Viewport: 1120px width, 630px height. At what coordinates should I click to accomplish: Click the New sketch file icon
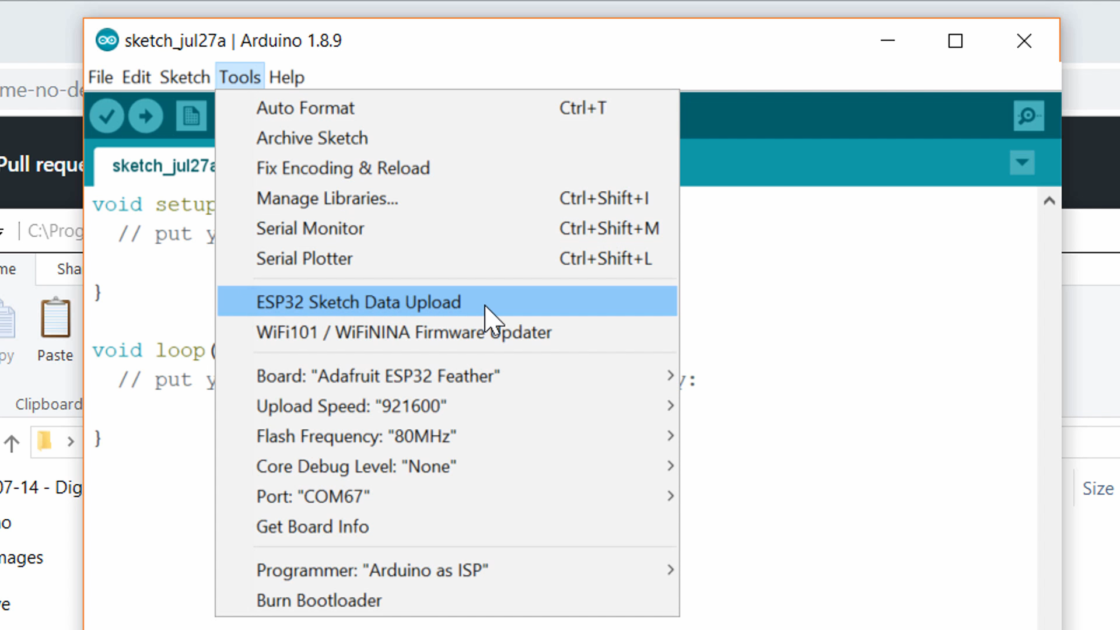(191, 117)
